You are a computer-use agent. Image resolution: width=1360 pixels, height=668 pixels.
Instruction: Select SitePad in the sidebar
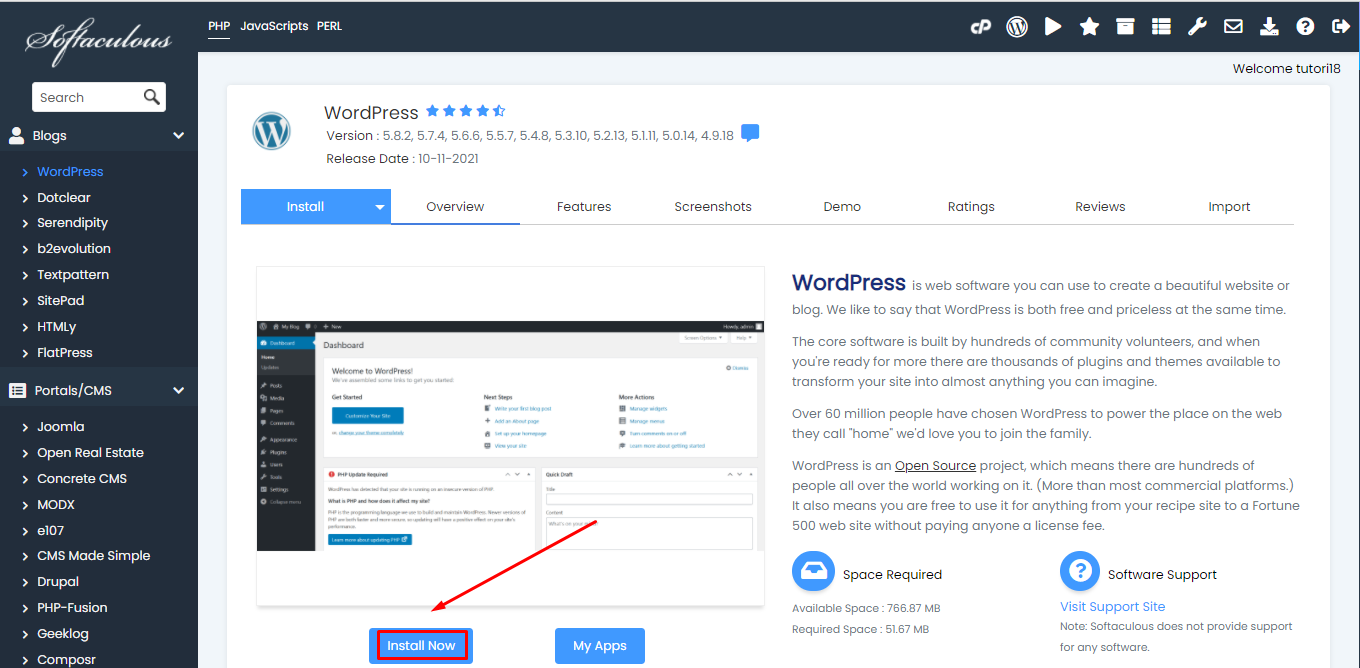pyautogui.click(x=60, y=301)
